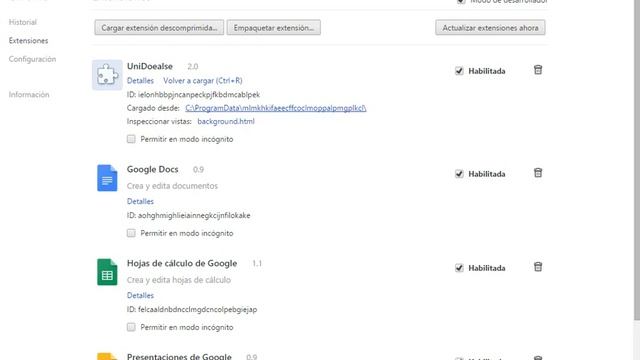Image resolution: width=640 pixels, height=360 pixels.
Task: Uncheck Habilitada for UniDoealse
Action: point(459,71)
